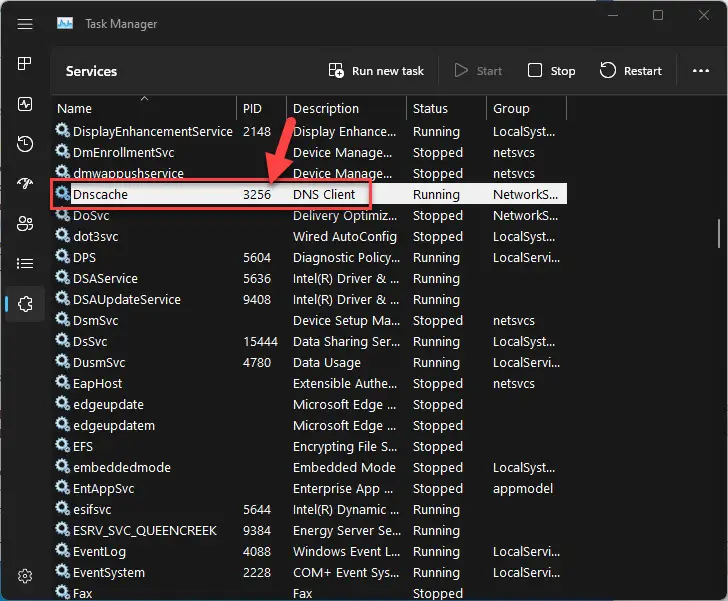Image resolution: width=728 pixels, height=601 pixels.
Task: Sort services by Name column
Action: pos(145,108)
